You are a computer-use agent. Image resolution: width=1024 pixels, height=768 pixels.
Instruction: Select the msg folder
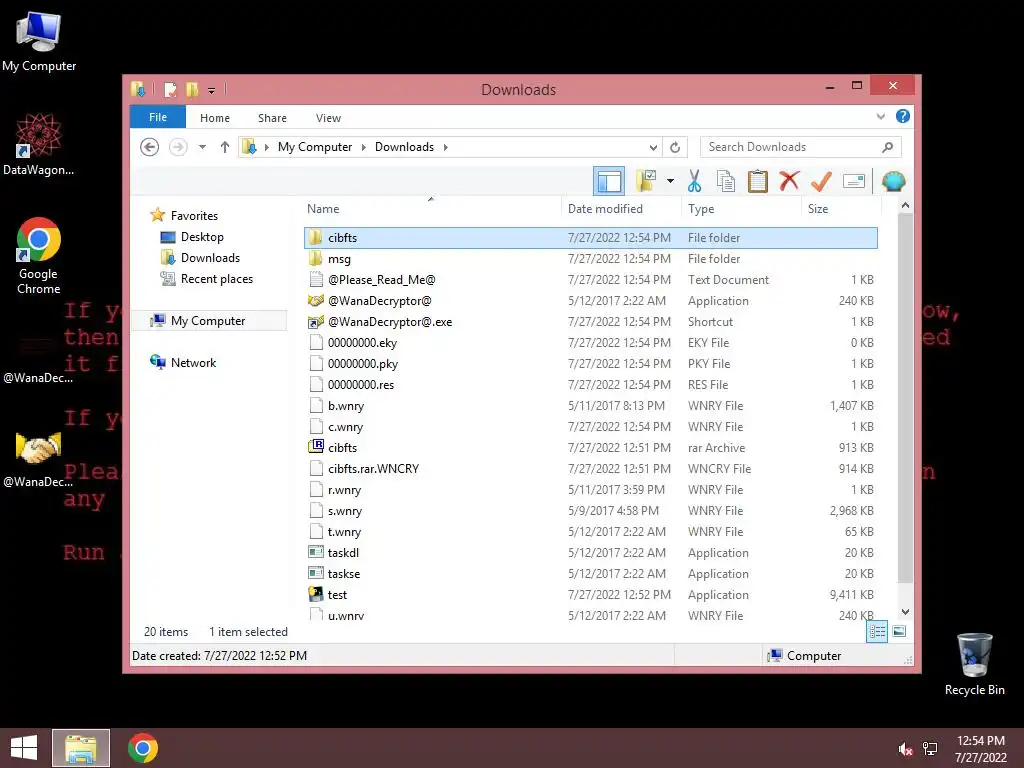pyautogui.click(x=590, y=259)
